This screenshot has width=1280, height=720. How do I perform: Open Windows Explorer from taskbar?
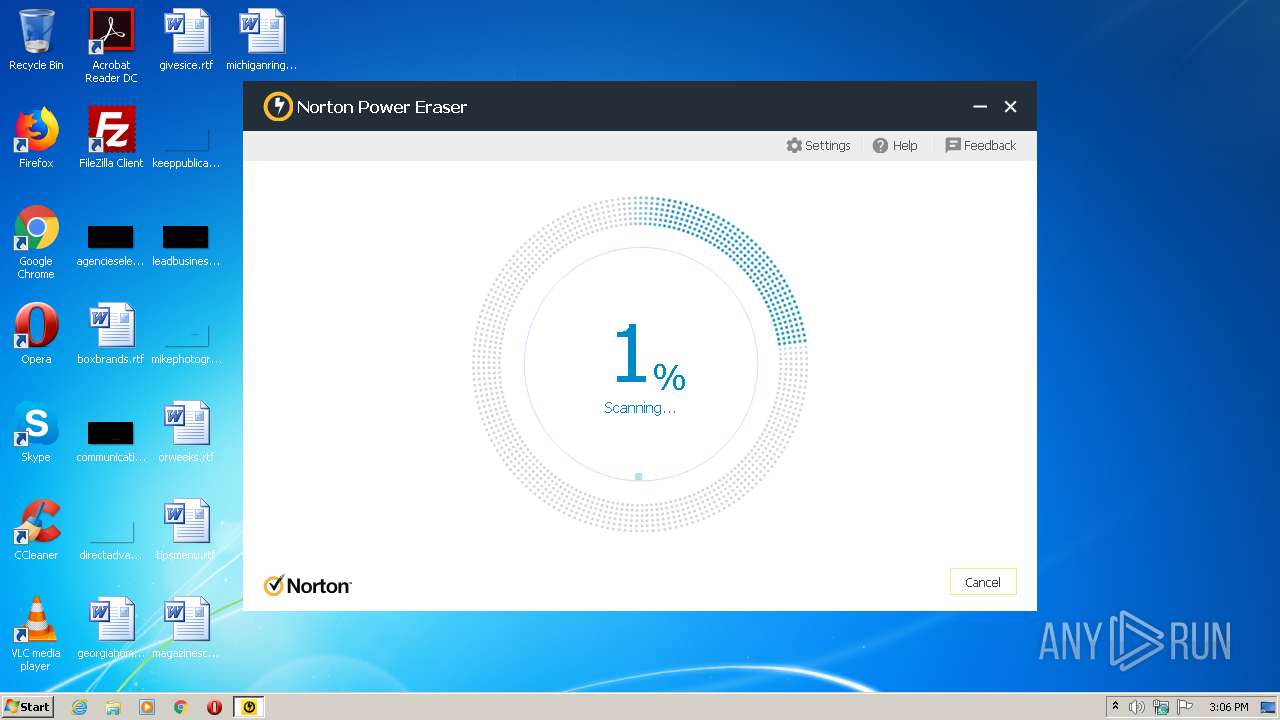[x=113, y=707]
